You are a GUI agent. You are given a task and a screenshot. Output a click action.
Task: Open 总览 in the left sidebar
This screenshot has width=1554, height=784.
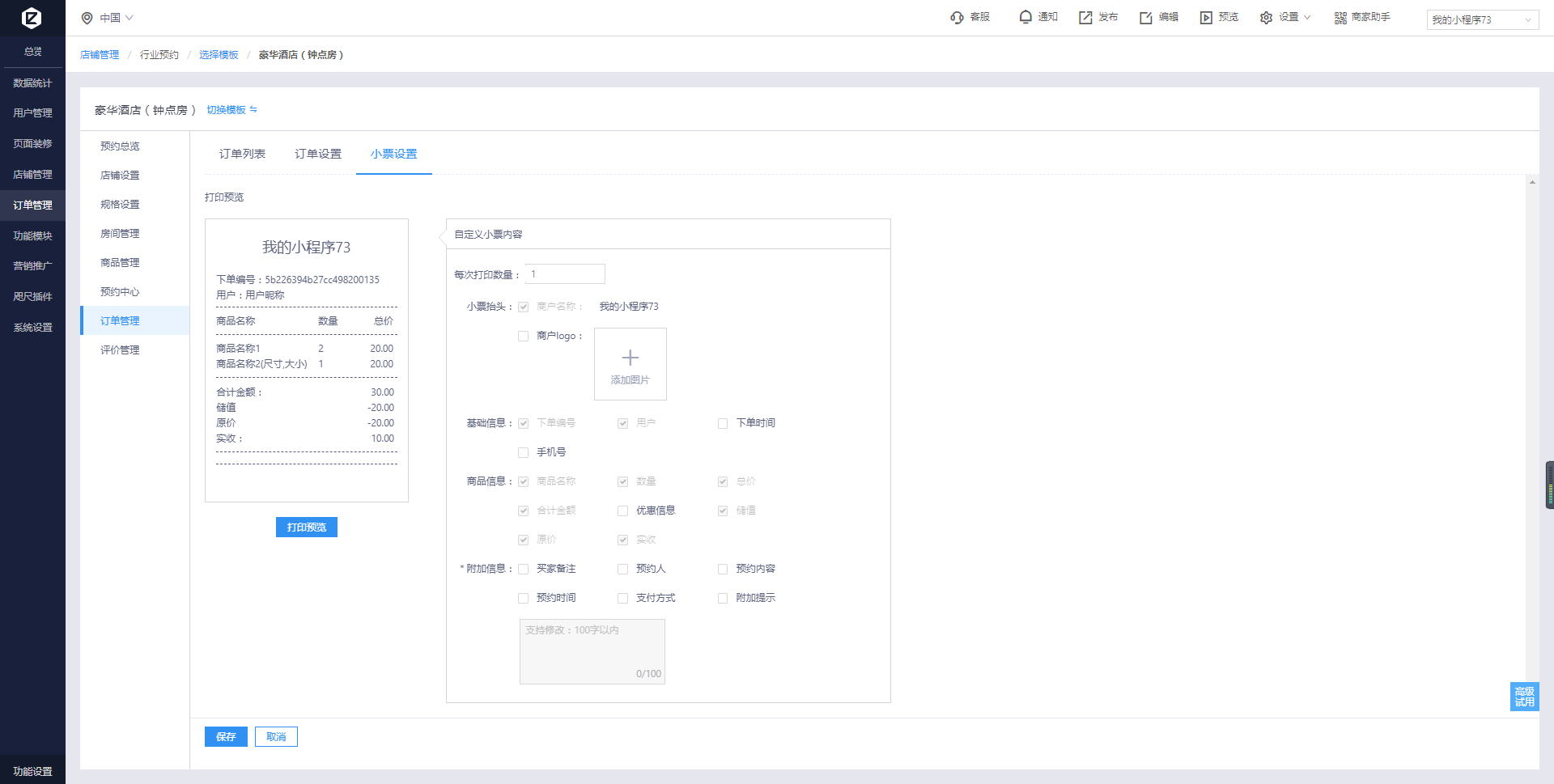click(x=32, y=52)
